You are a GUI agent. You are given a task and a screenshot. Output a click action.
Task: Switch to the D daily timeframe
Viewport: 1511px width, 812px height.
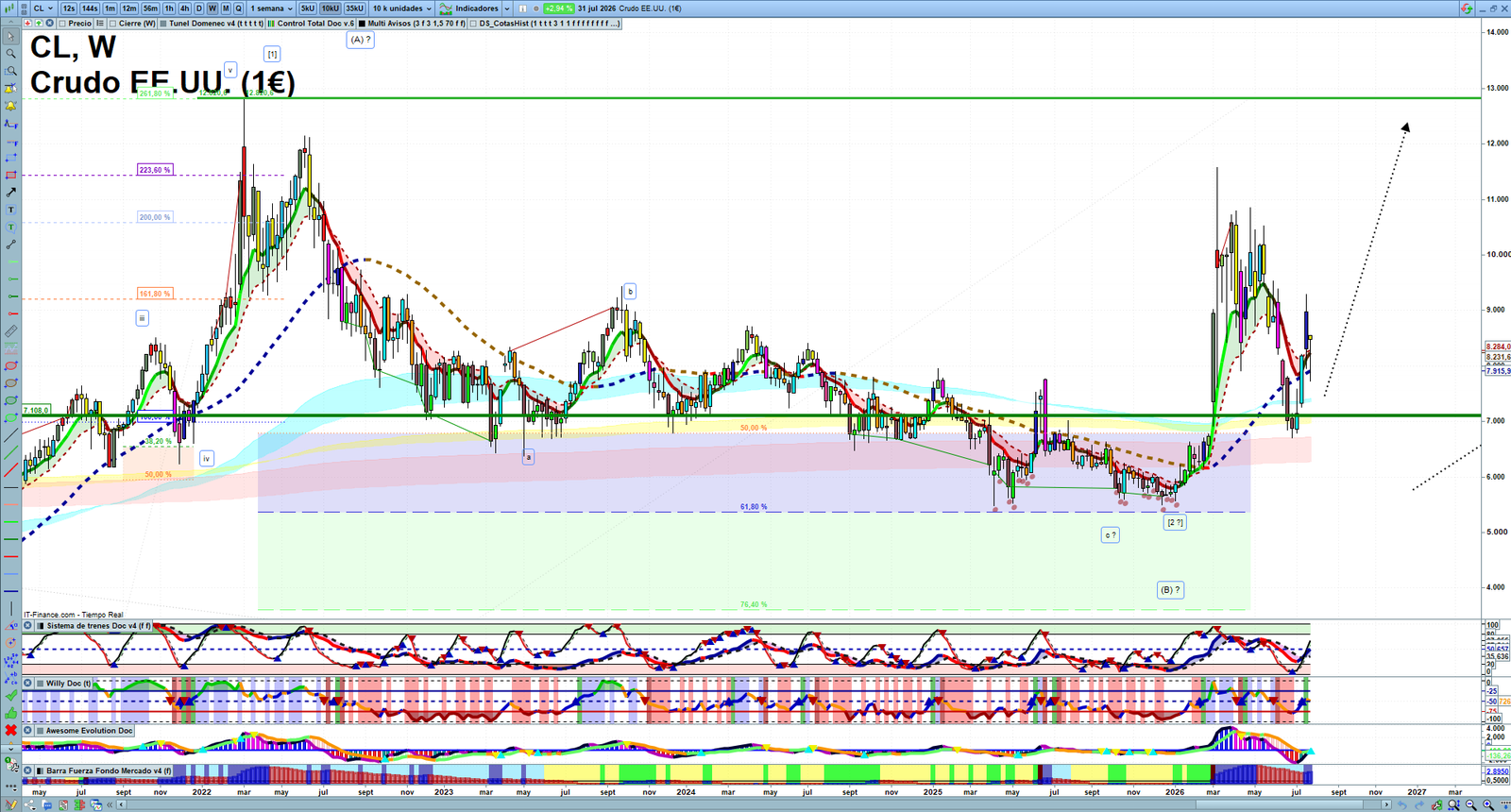pos(198,8)
